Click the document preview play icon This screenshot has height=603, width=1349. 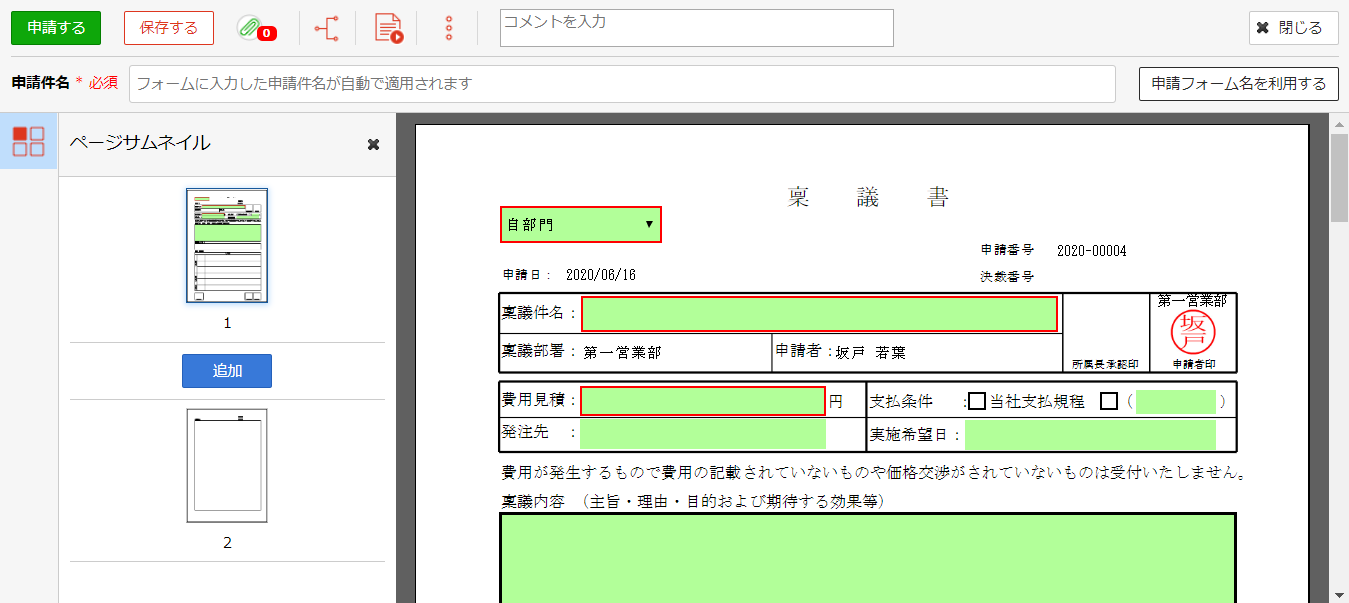click(x=388, y=28)
